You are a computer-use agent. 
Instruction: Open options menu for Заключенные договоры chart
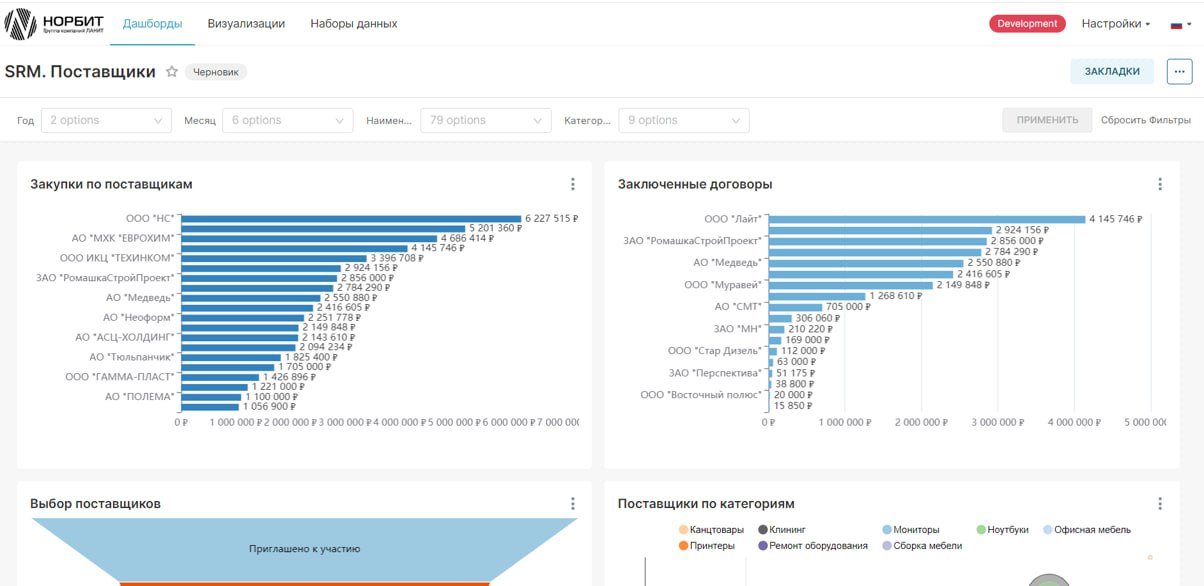pyautogui.click(x=1160, y=184)
